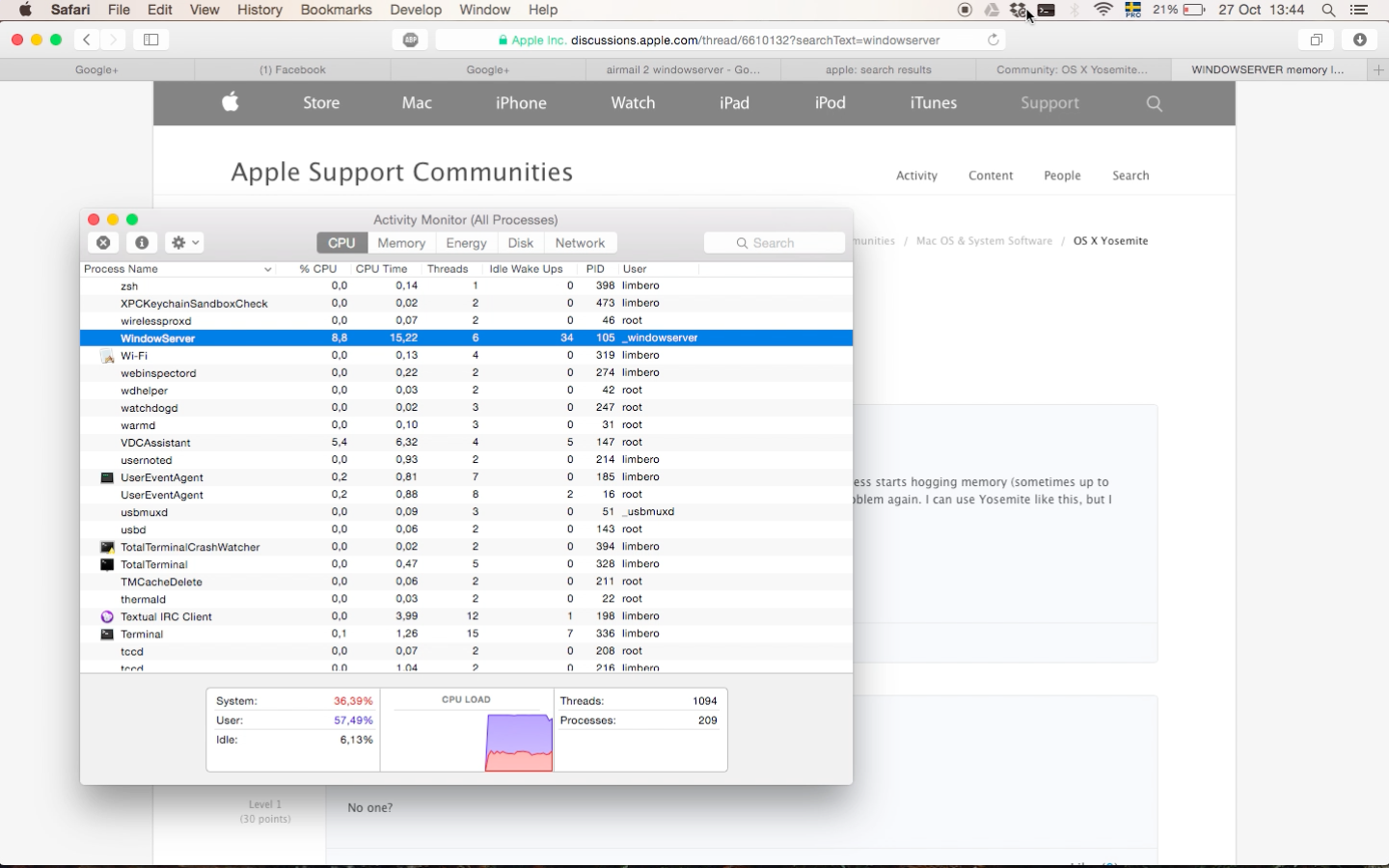Screen dimensions: 1389x868
Task: Click the 'Mac OS & System Software' breadcrumb
Action: 984,241
